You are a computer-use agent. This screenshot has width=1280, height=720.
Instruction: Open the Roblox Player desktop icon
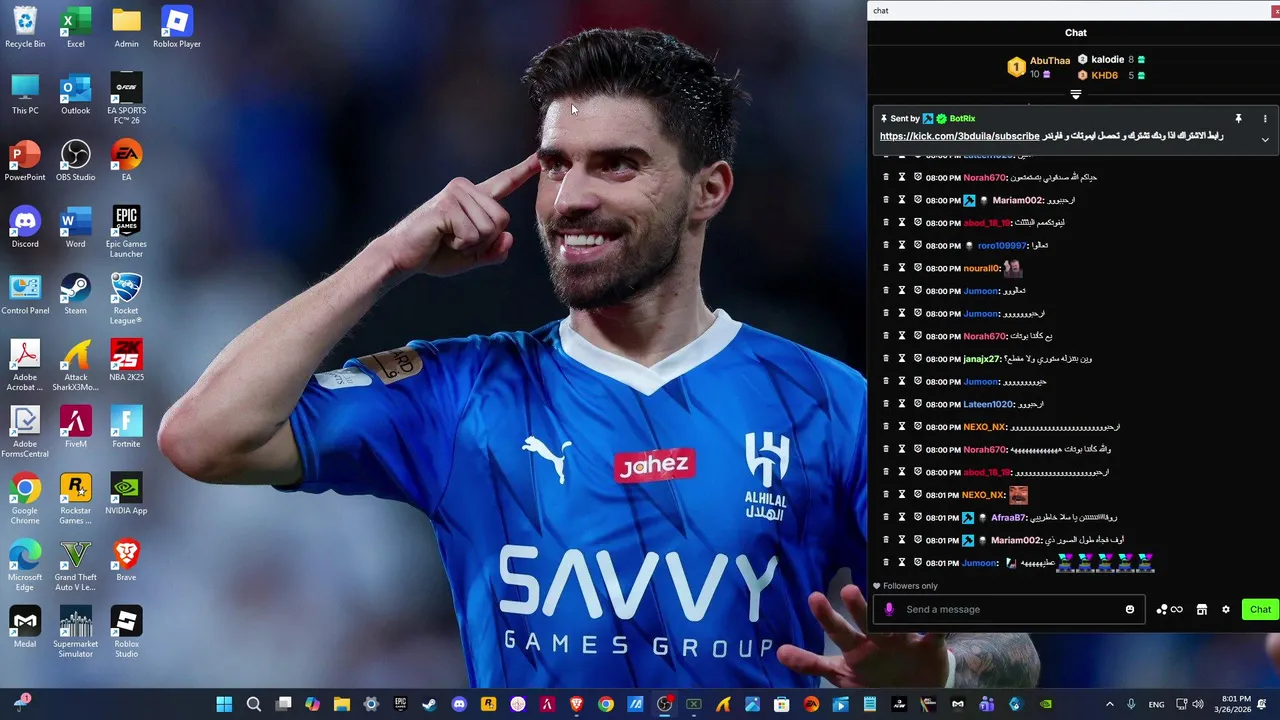point(177,27)
